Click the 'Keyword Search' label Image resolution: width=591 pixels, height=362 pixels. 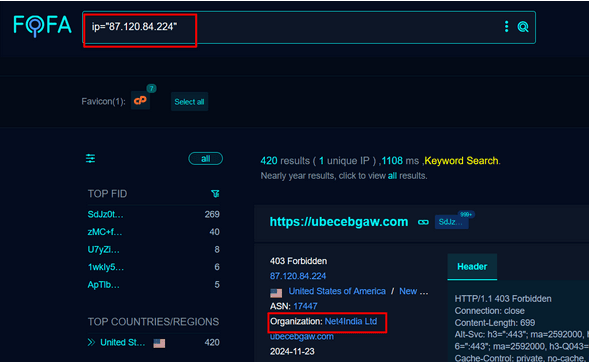click(461, 161)
